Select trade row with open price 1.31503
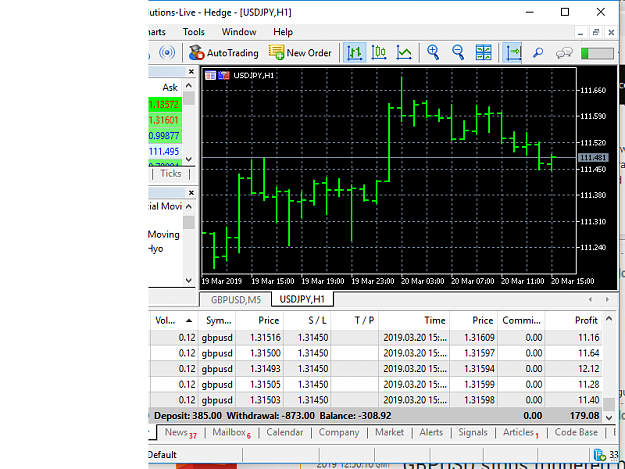This screenshot has width=625, height=469. click(375, 400)
